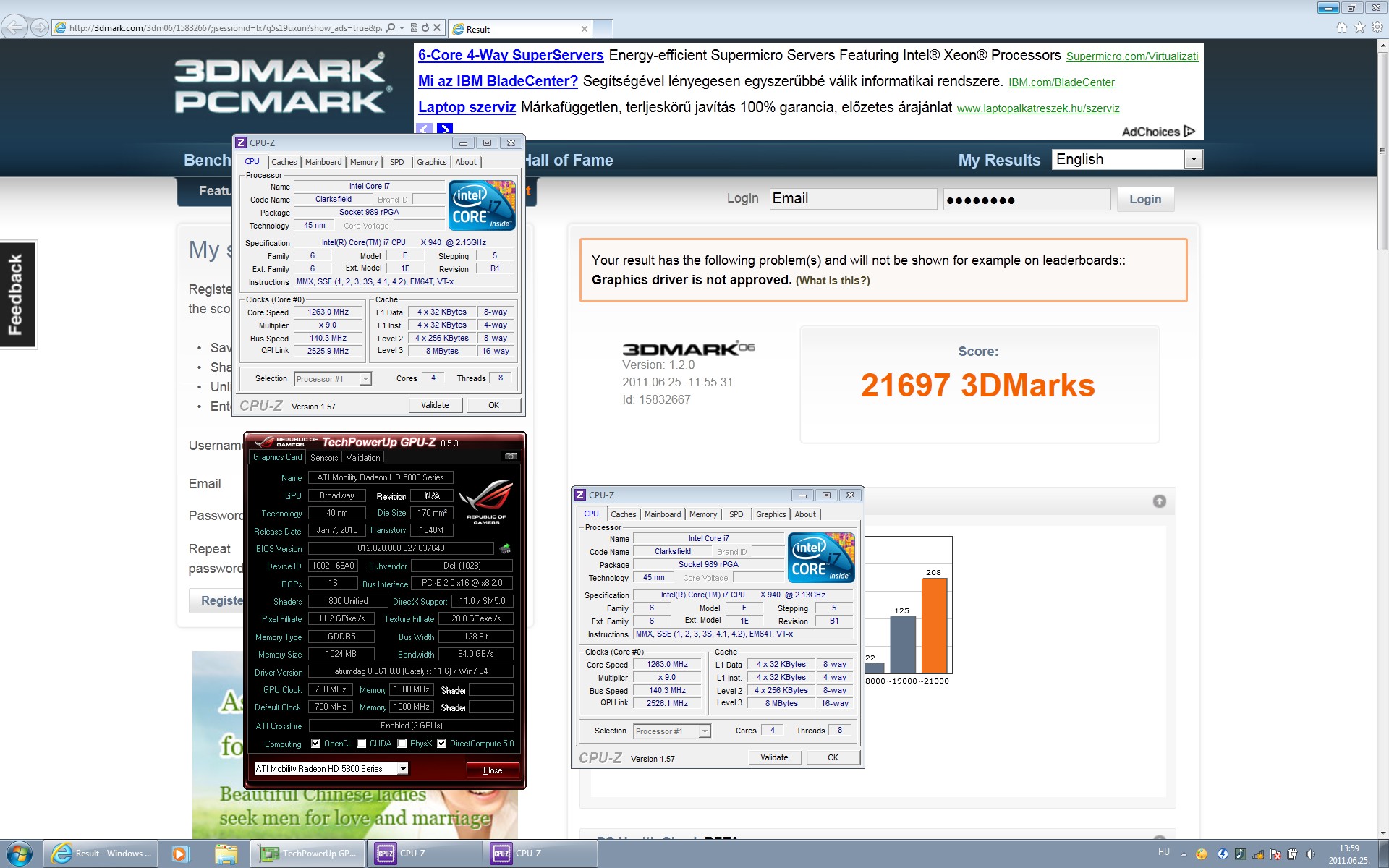Image resolution: width=1389 pixels, height=868 pixels.
Task: Open a new blank browser tab
Action: [603, 29]
